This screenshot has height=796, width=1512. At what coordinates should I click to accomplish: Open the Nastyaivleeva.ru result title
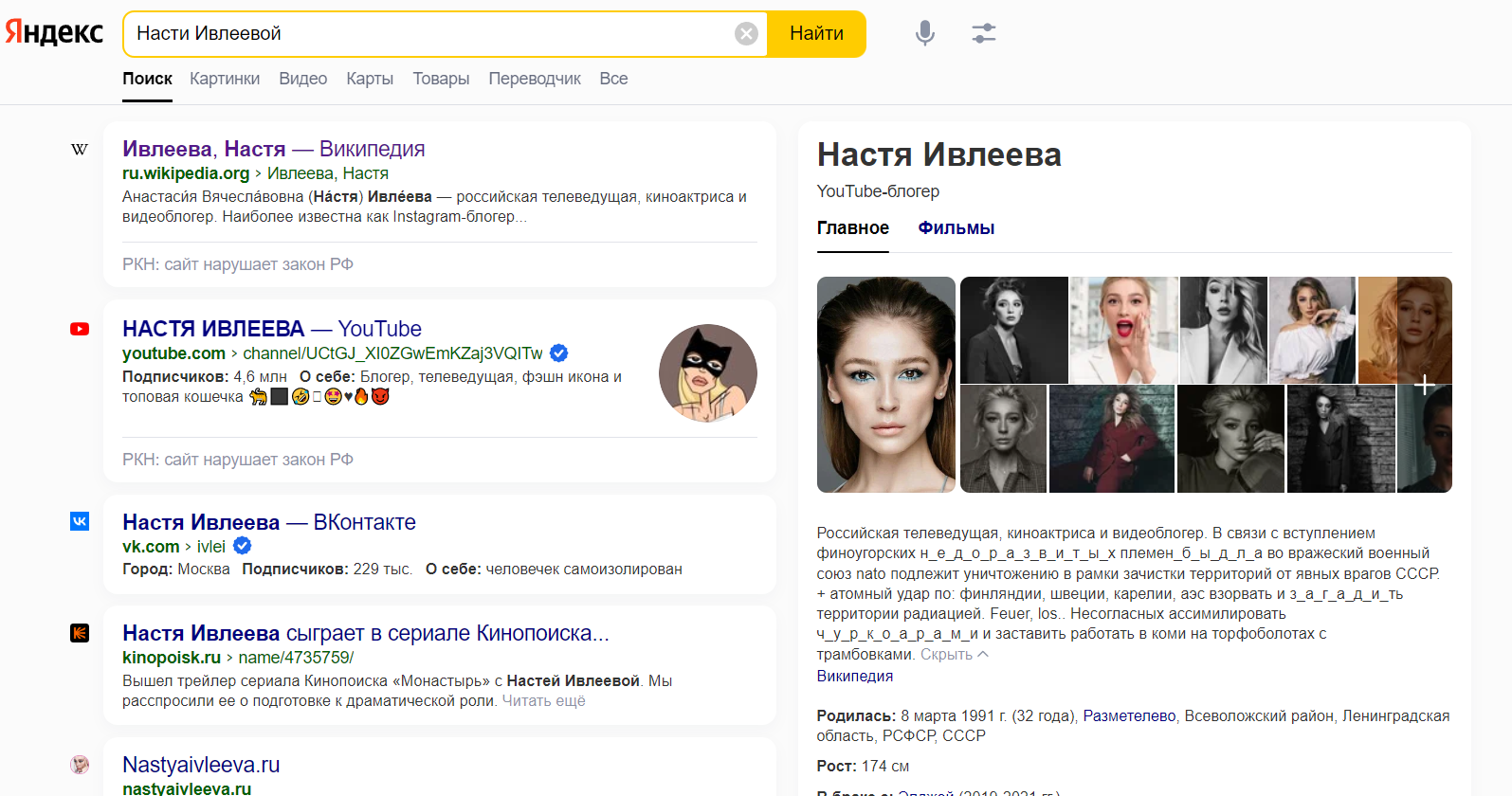tap(201, 765)
